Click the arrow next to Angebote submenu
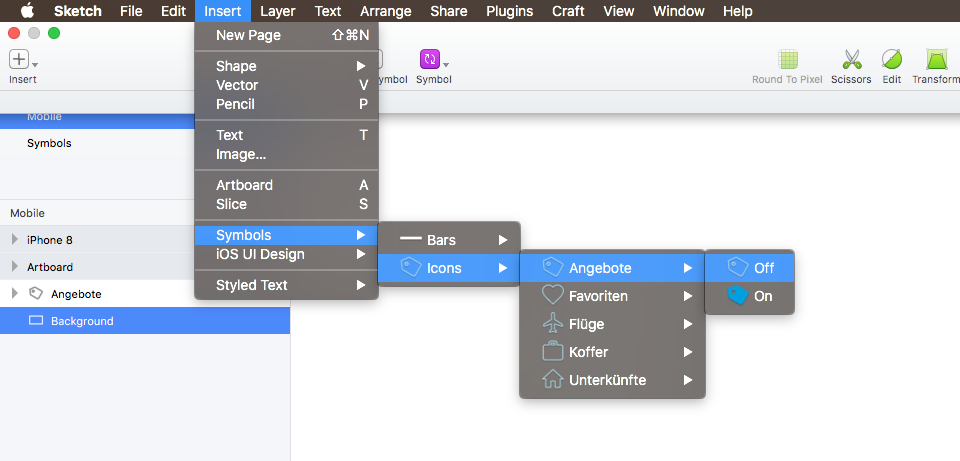The height and width of the screenshot is (461, 960). [688, 268]
